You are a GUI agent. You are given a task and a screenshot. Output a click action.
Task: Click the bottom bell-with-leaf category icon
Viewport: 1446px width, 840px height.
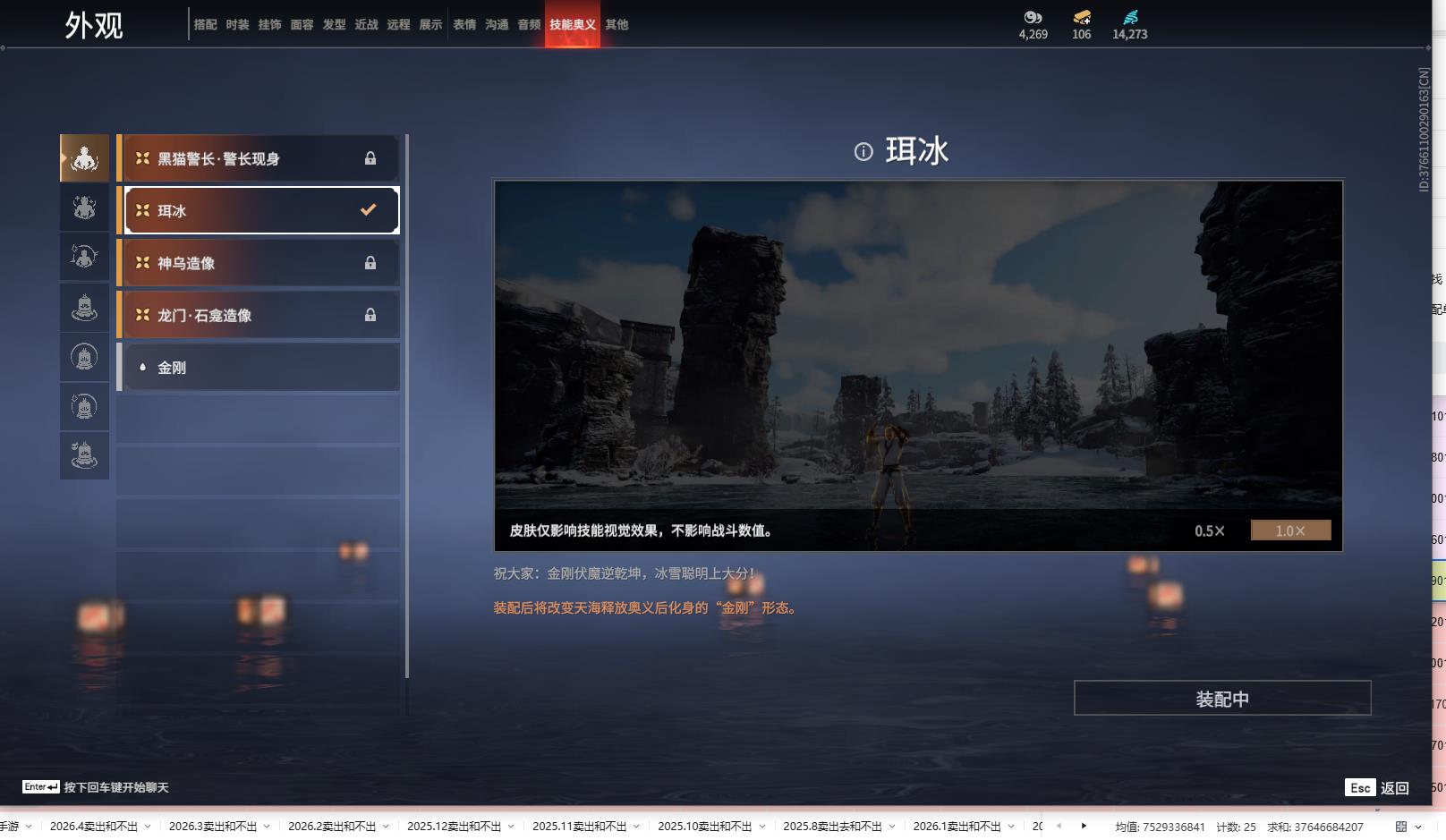(x=84, y=455)
